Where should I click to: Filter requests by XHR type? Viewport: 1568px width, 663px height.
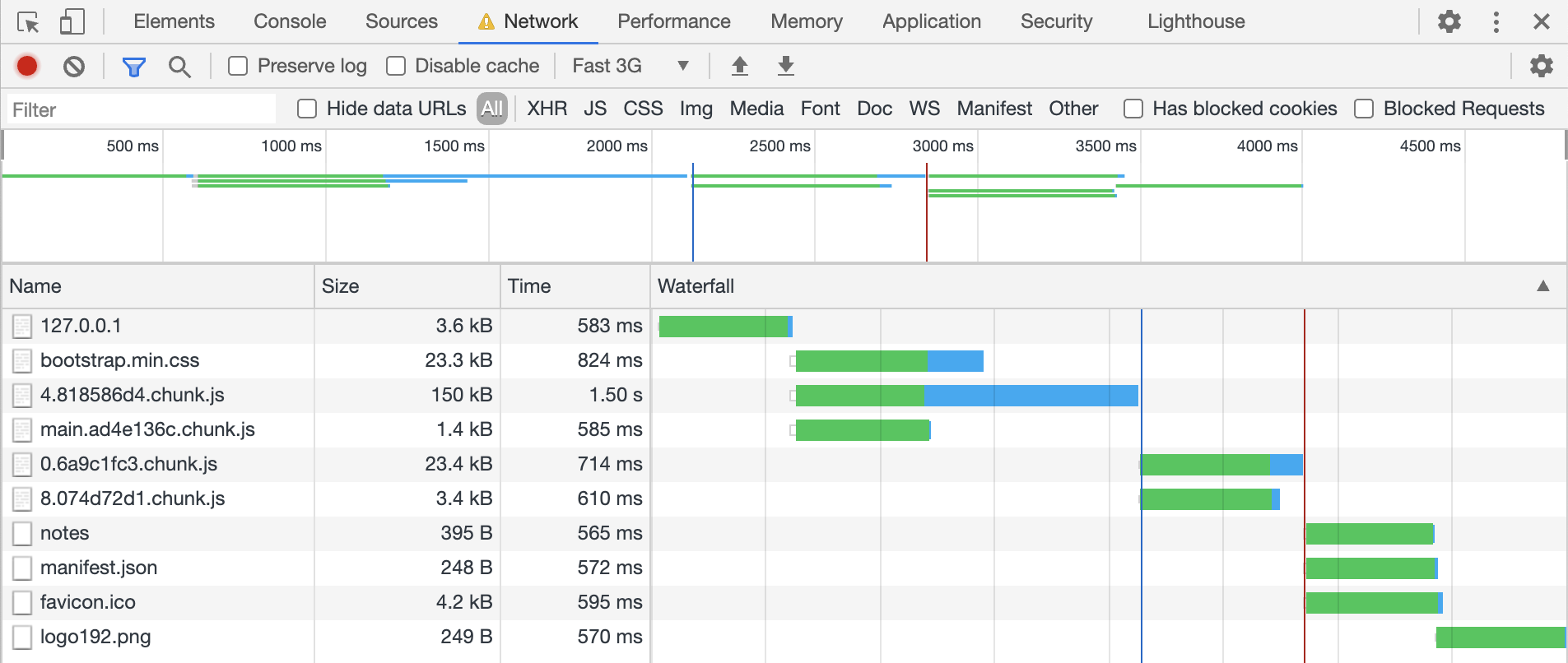[x=547, y=109]
